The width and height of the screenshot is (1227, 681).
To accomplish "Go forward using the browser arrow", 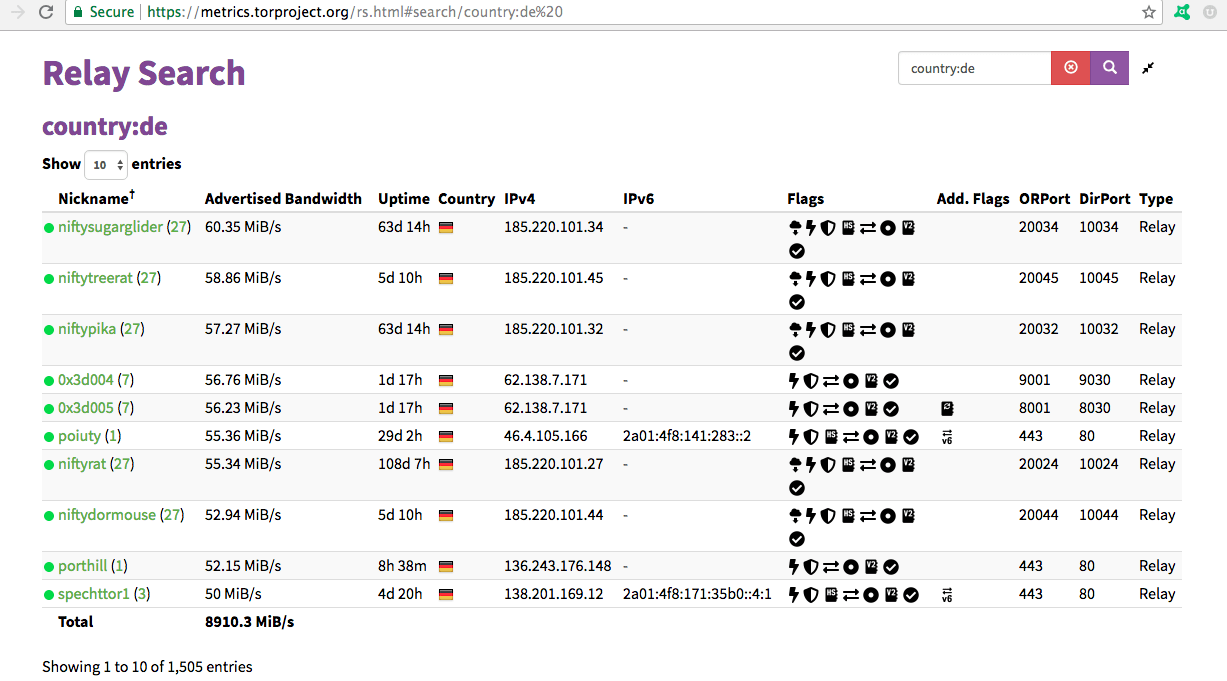I will [17, 12].
